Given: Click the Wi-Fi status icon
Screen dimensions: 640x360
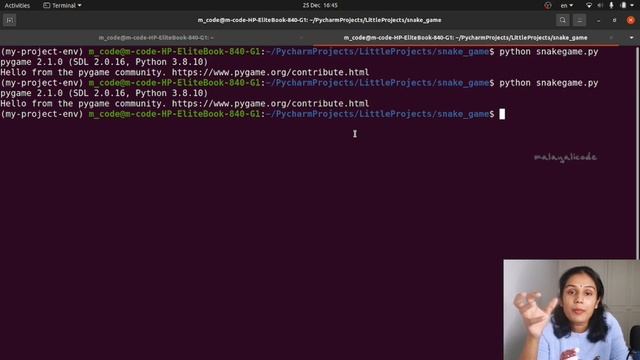Looking at the screenshot, I should pos(589,5).
